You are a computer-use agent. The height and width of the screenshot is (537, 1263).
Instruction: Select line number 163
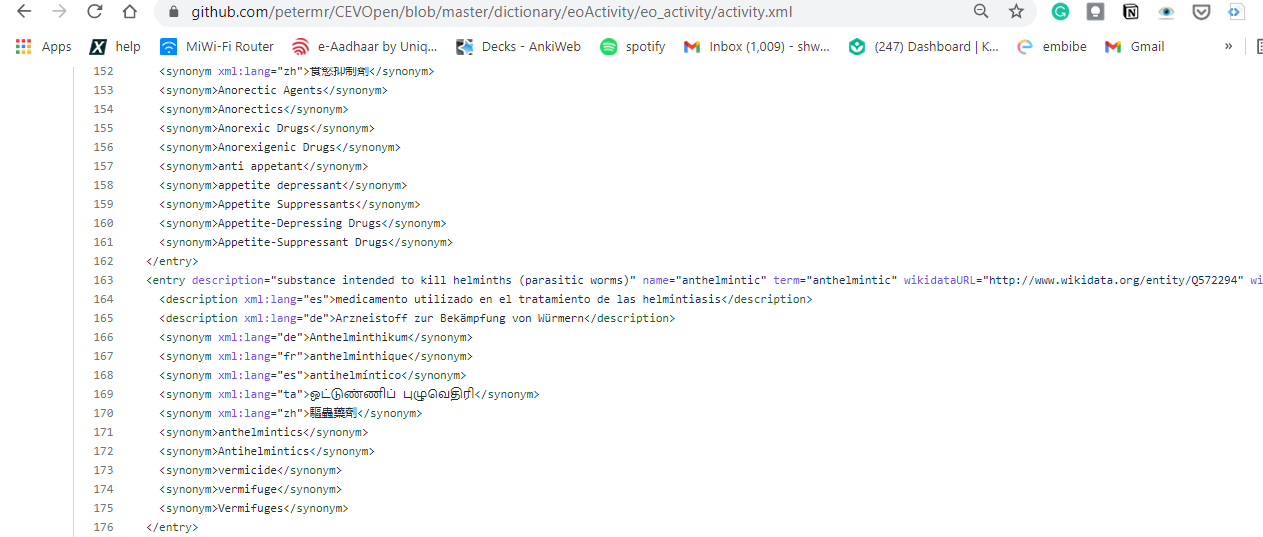click(102, 281)
